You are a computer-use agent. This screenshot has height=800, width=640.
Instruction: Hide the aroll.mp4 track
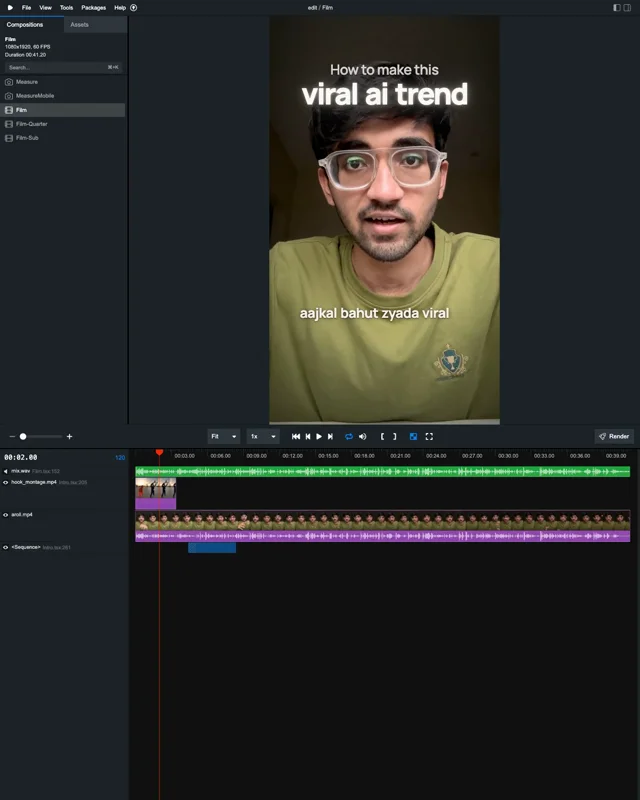6,515
